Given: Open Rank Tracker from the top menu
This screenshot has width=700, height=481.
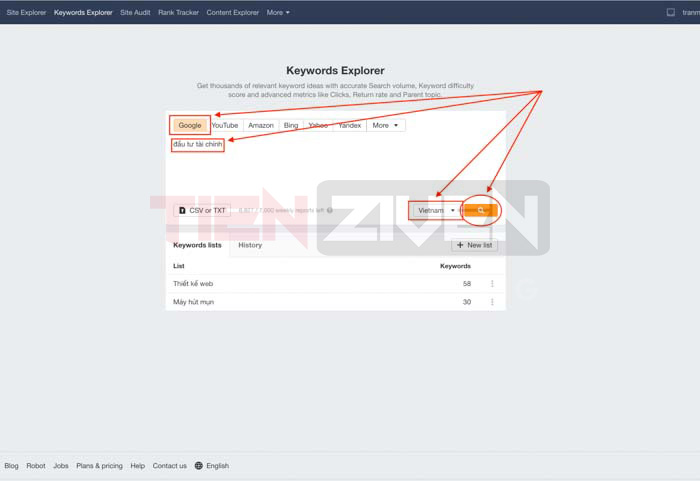Looking at the screenshot, I should click(178, 13).
